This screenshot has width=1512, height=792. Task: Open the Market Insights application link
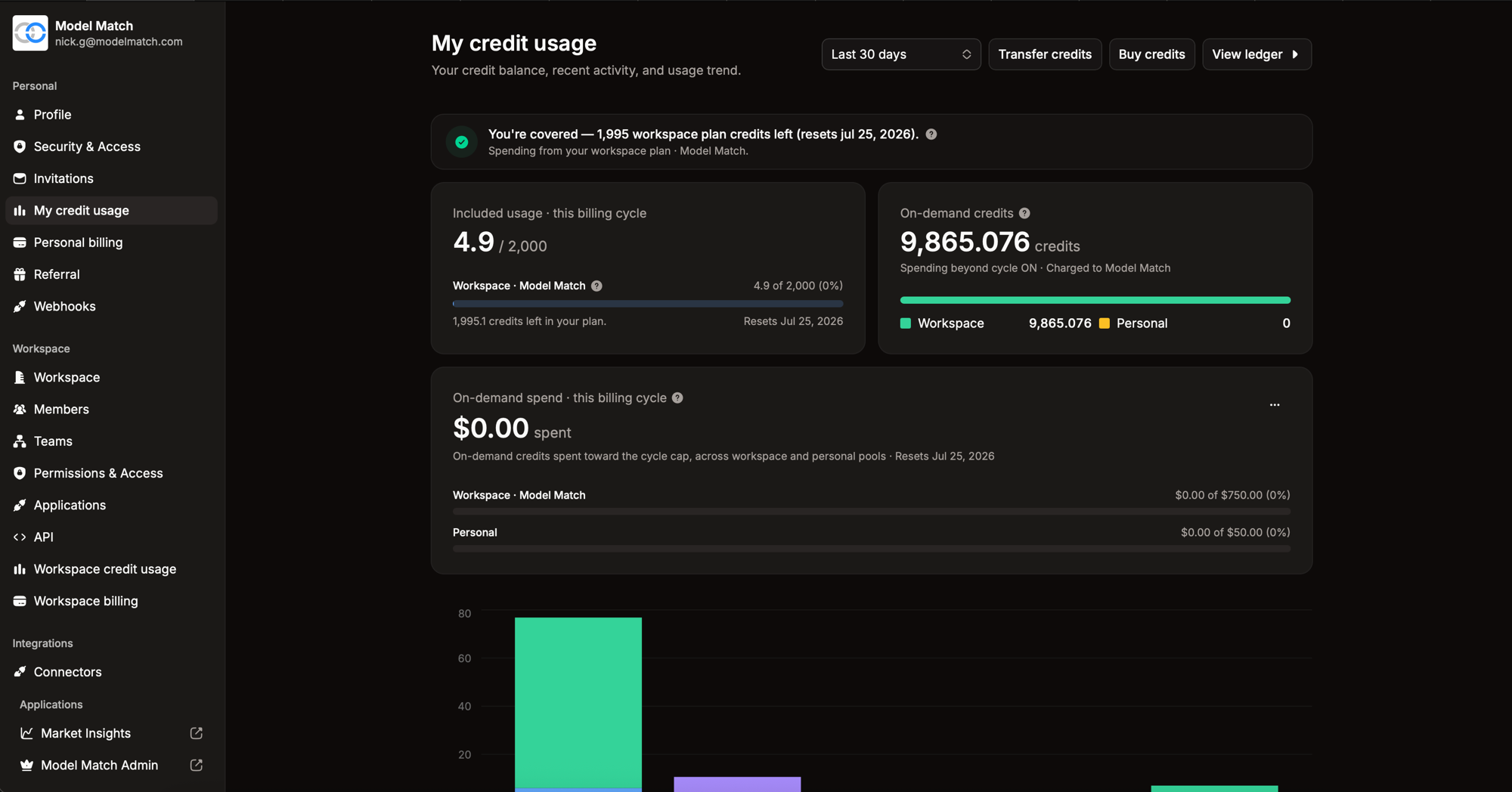tap(112, 733)
